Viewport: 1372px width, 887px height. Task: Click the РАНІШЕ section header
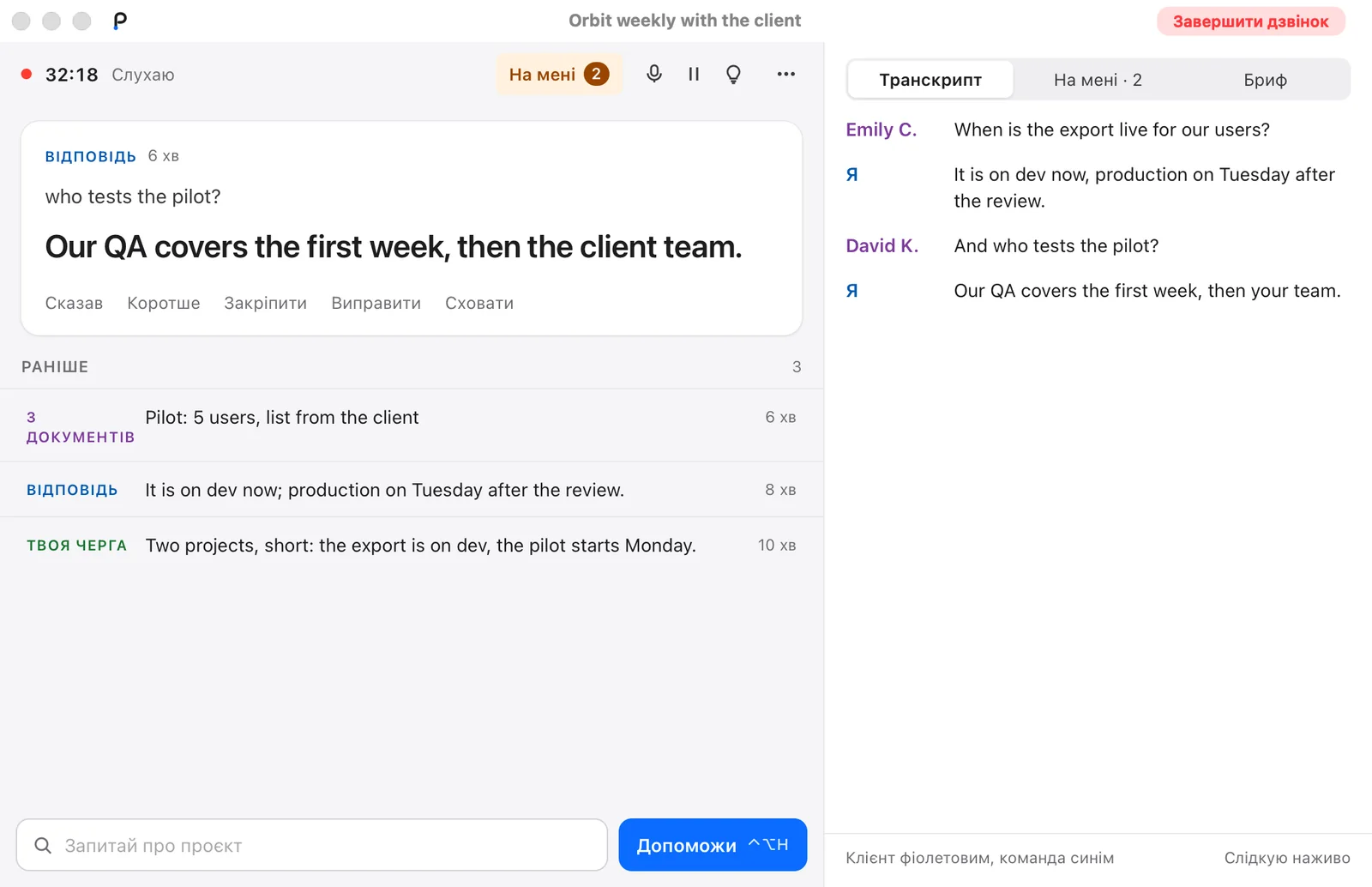point(55,367)
